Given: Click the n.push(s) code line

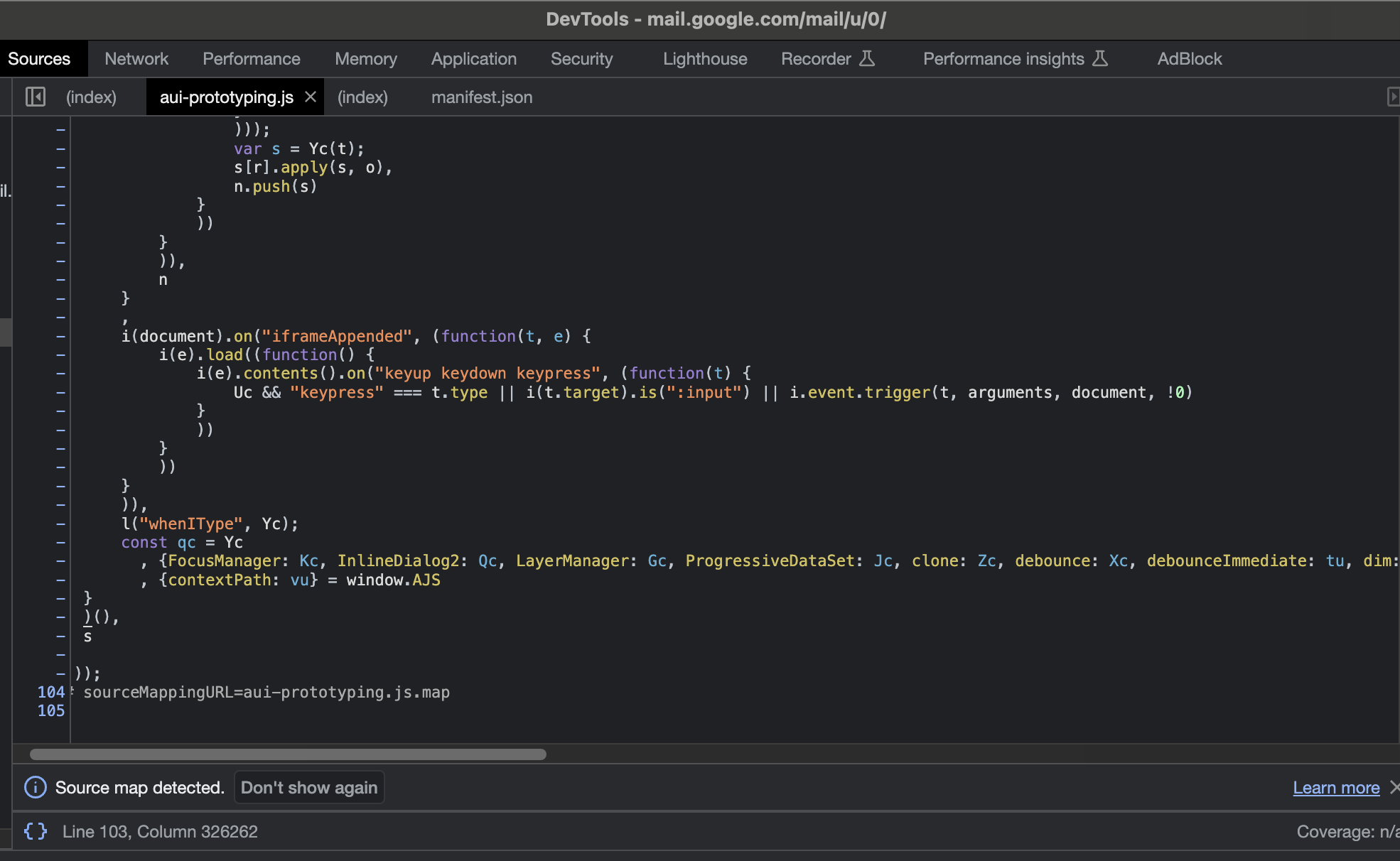Looking at the screenshot, I should click(276, 186).
